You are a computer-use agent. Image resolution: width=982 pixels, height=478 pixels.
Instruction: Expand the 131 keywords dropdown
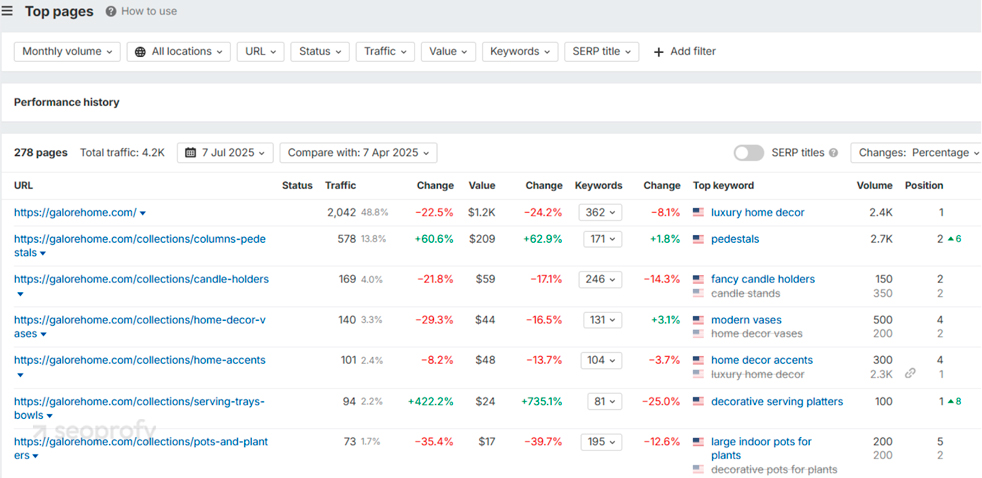(602, 320)
